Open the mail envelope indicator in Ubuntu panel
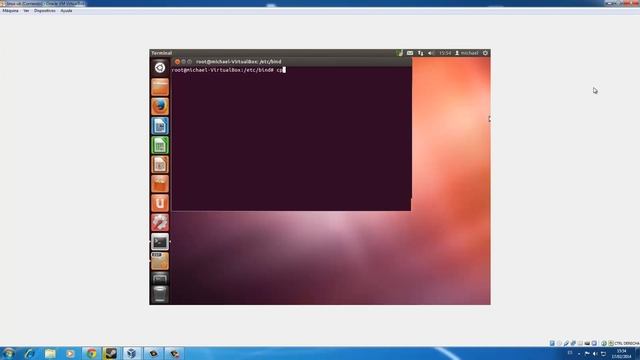Viewport: 640px width, 360px height. (410, 53)
